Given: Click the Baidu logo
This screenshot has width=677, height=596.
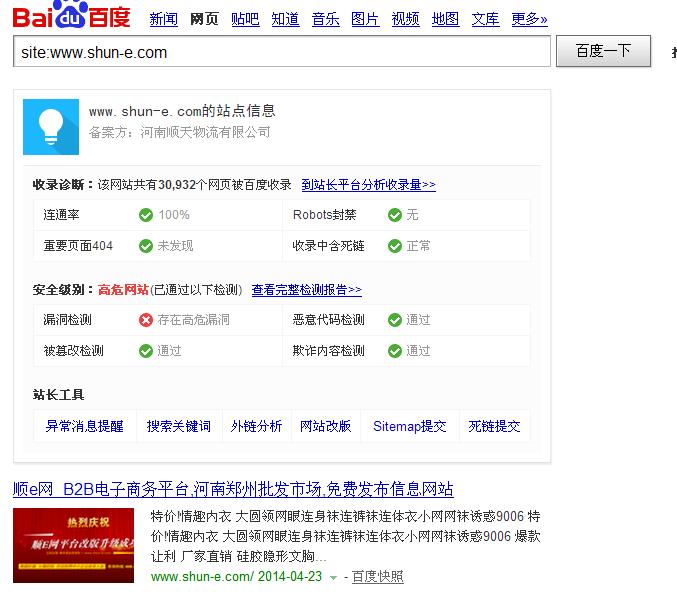Looking at the screenshot, I should coord(72,17).
